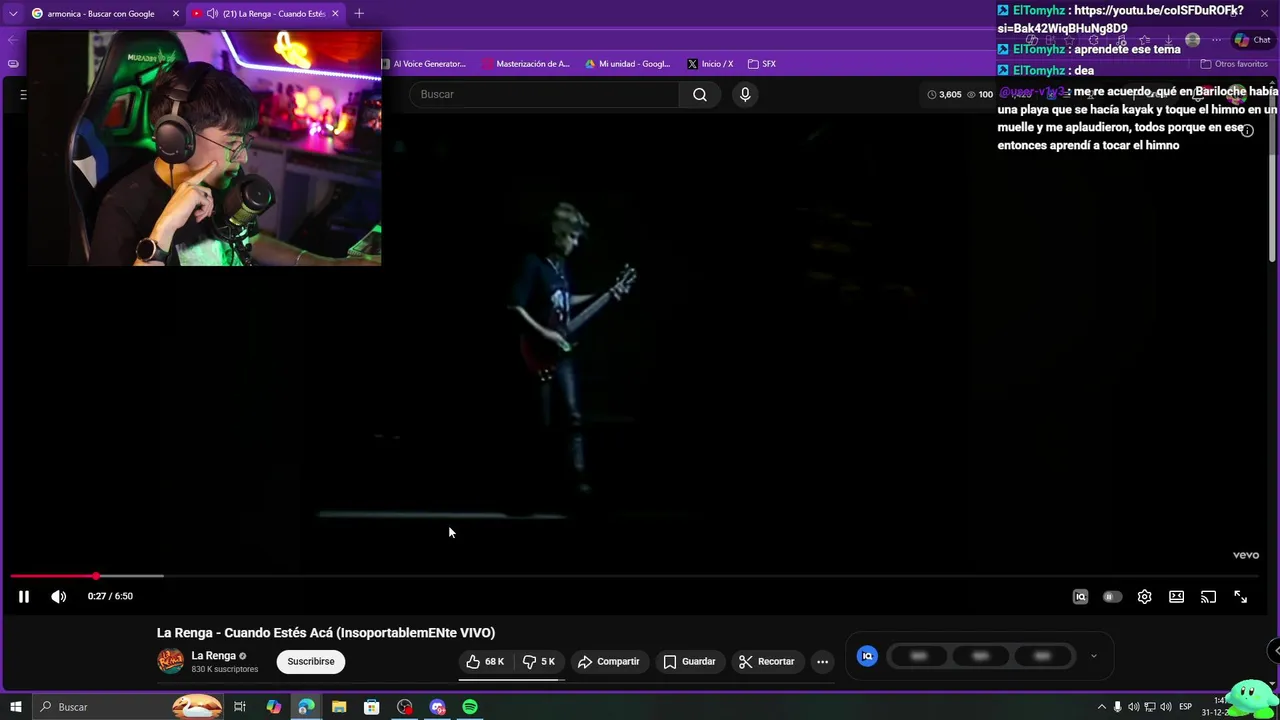This screenshot has height=720, width=1280.
Task: Start voice search with the microphone icon
Action: pyautogui.click(x=745, y=94)
